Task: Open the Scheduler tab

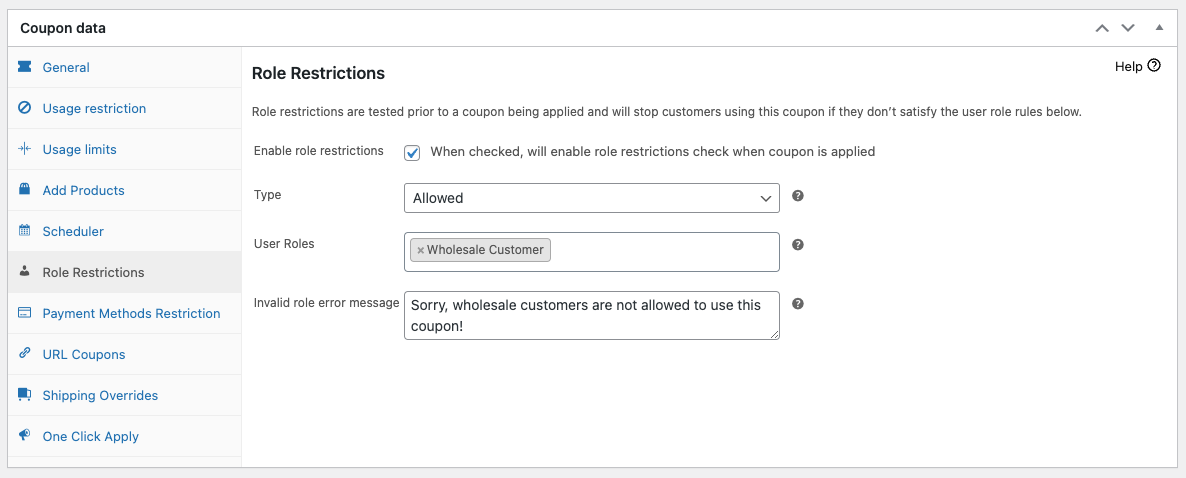Action: point(125,231)
